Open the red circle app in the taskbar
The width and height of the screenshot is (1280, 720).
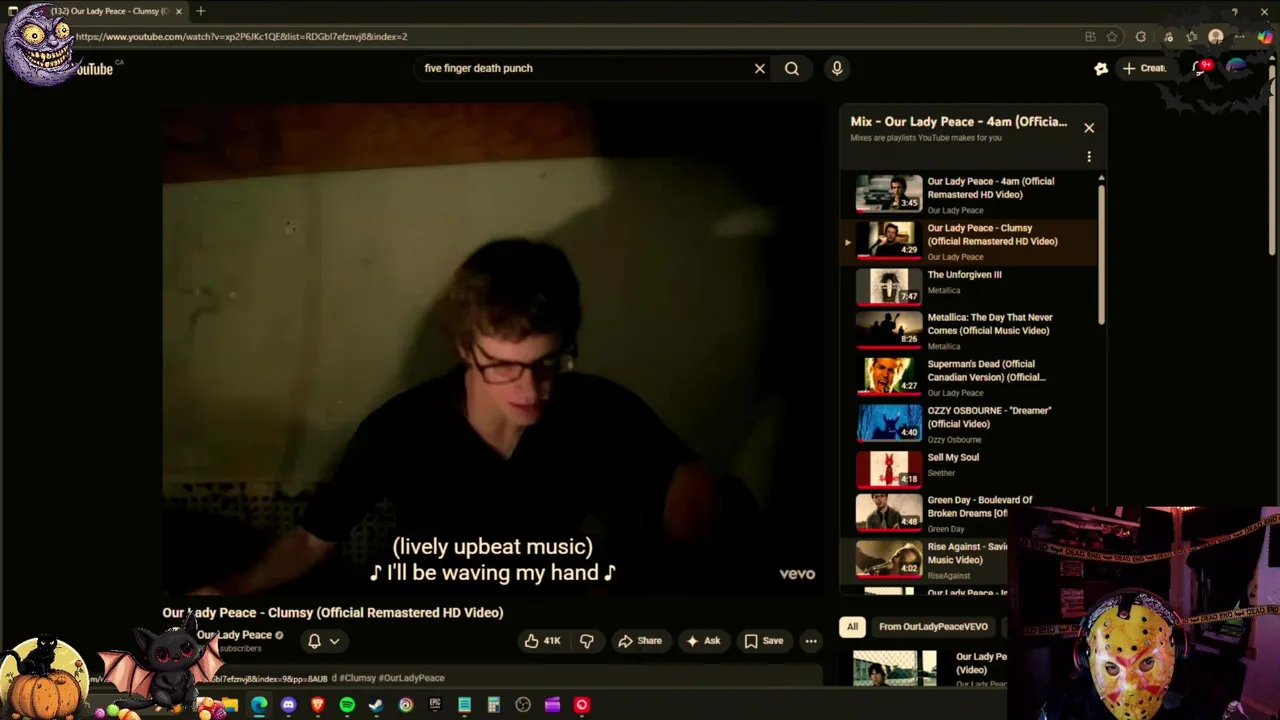582,705
